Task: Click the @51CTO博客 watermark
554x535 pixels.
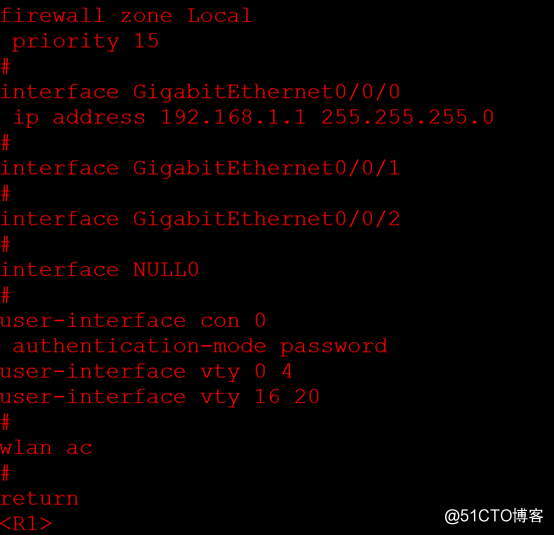Action: pos(494,516)
